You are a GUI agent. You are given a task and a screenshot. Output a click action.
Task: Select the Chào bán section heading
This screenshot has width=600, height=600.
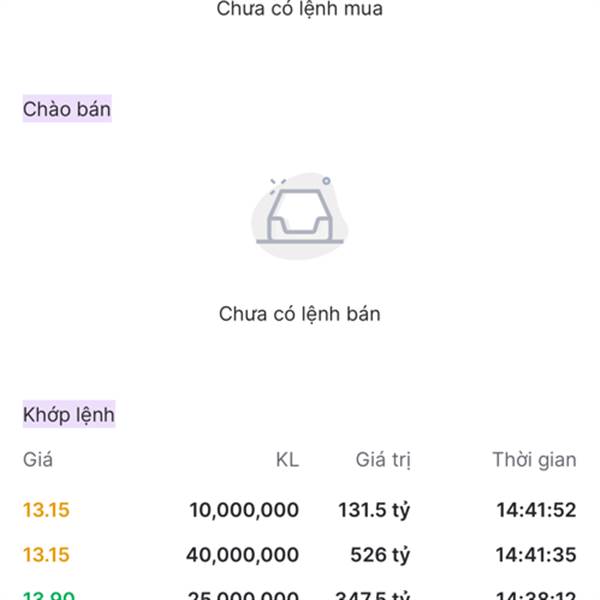pyautogui.click(x=67, y=109)
